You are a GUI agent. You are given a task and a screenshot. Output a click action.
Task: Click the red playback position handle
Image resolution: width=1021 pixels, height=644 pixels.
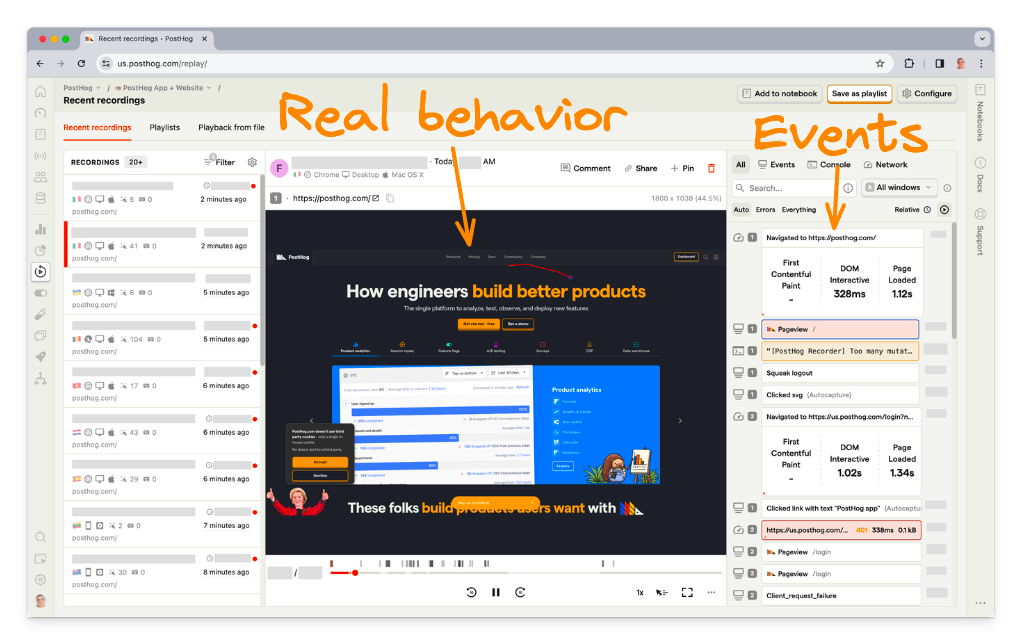[355, 573]
